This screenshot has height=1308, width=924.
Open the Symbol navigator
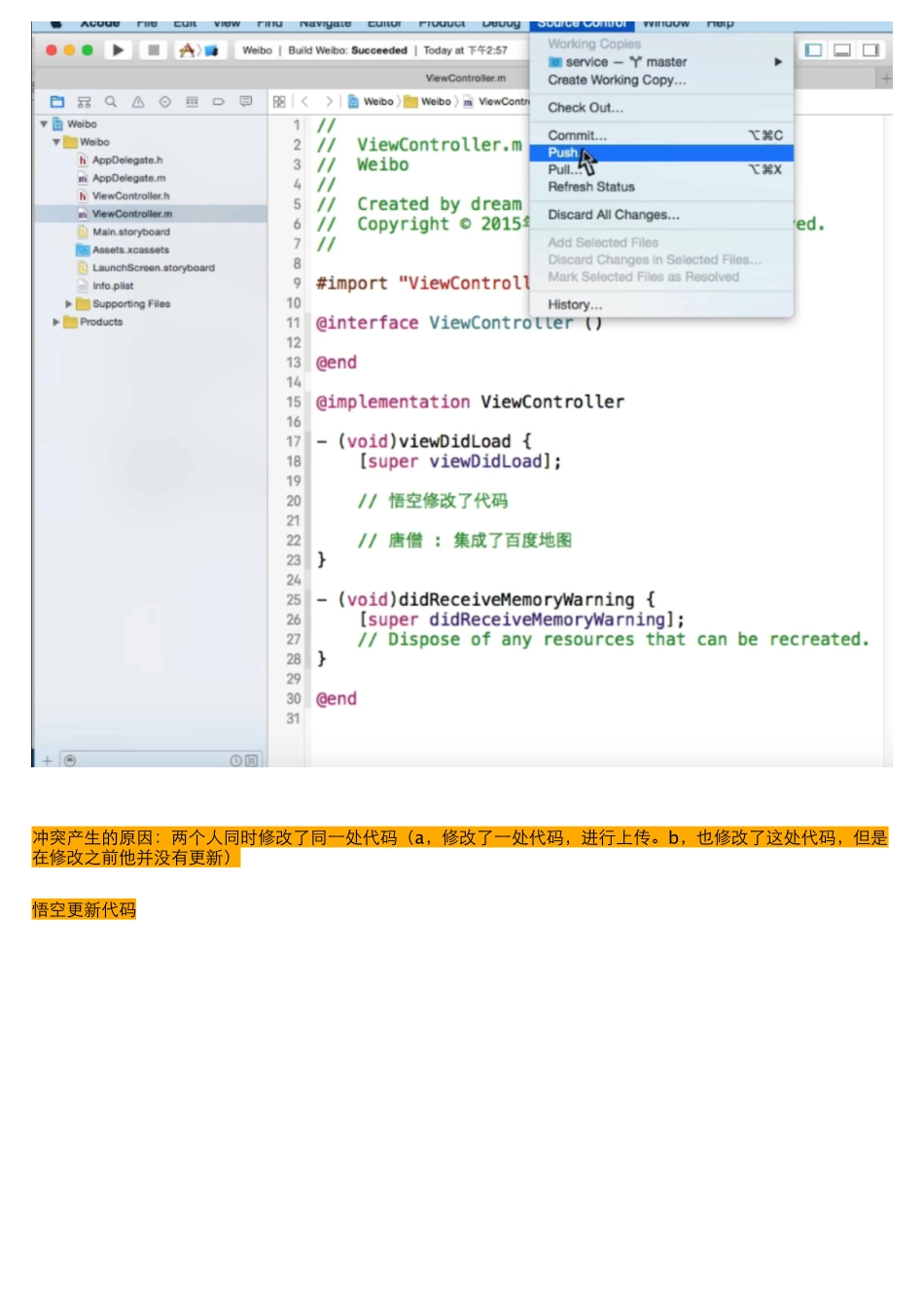[x=84, y=101]
